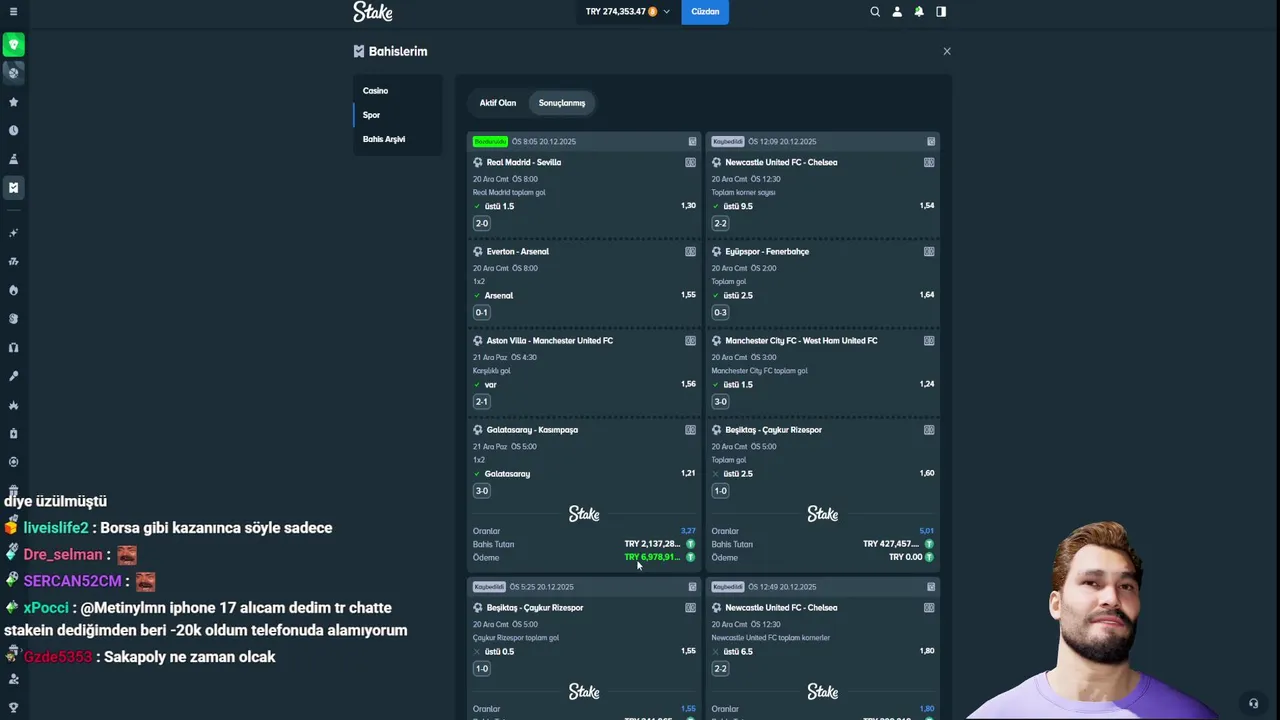This screenshot has height=720, width=1280.
Task: Click the üstü 9.5 corner selection
Action: point(738,206)
